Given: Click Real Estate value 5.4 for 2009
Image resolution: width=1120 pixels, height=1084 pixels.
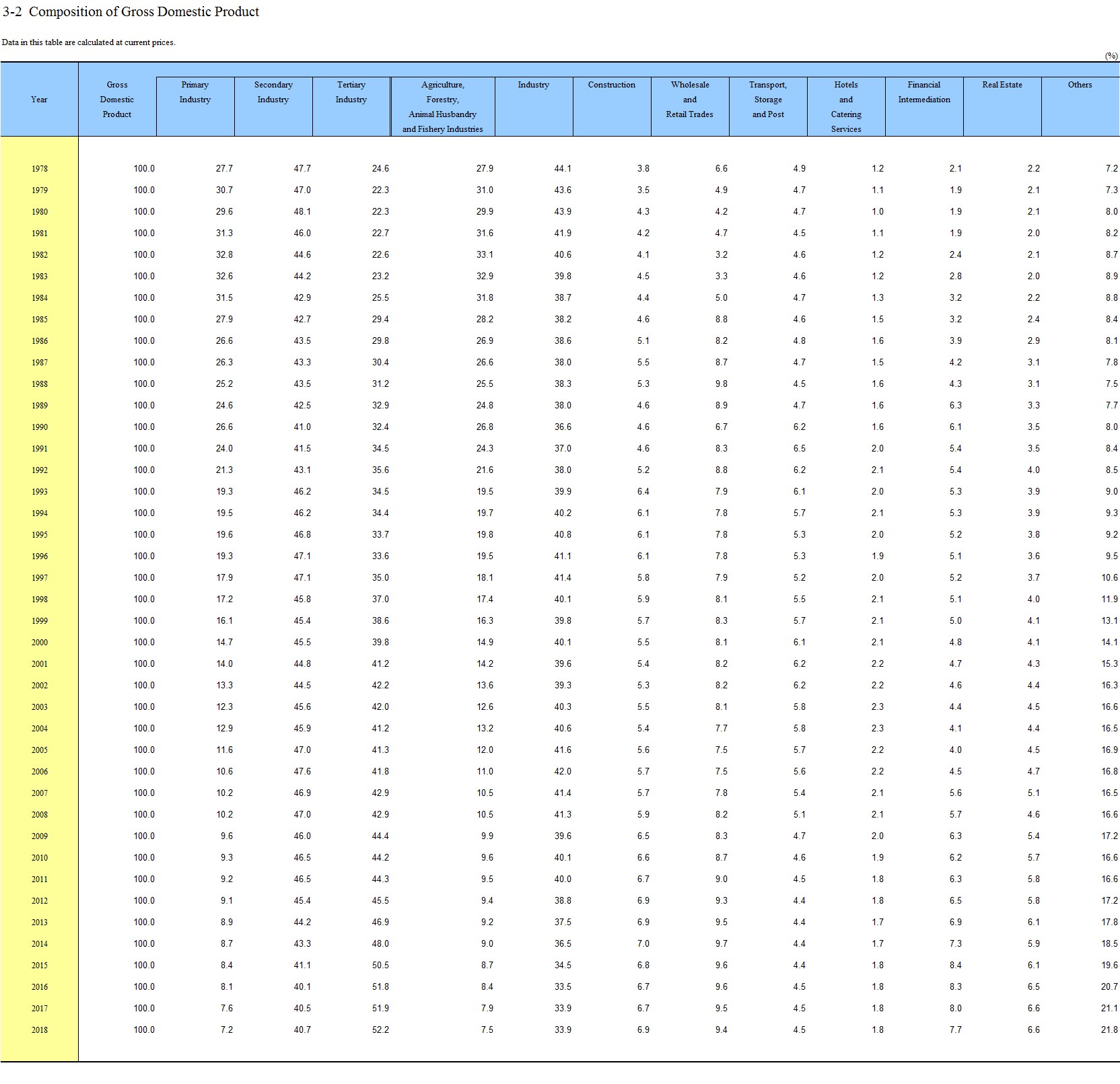Looking at the screenshot, I should [x=1034, y=836].
